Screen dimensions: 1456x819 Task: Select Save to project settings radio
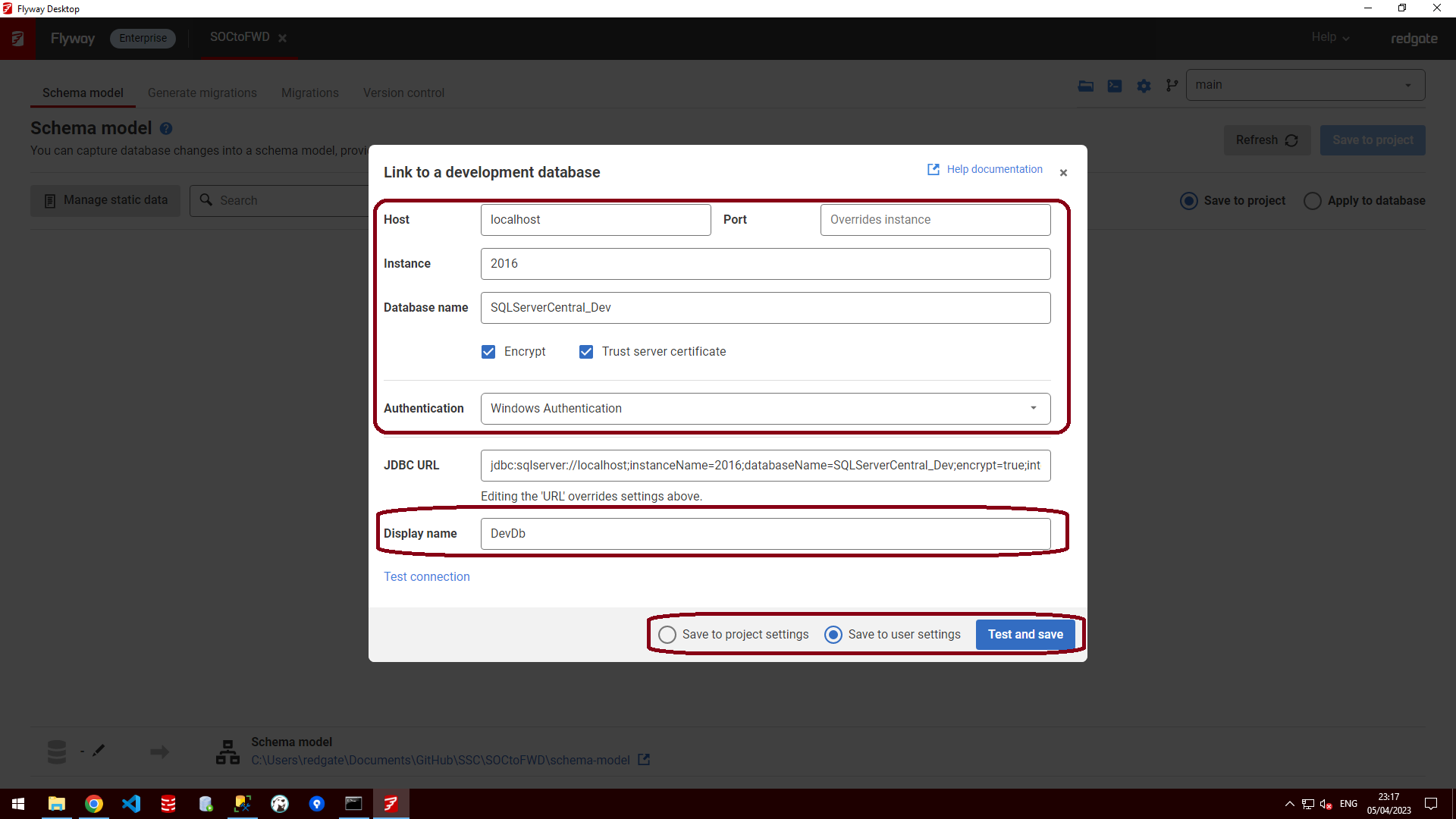pos(667,635)
